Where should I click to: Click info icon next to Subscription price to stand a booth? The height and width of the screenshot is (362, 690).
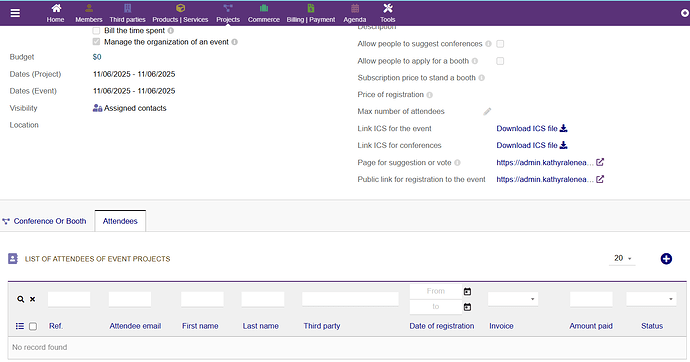pos(481,78)
